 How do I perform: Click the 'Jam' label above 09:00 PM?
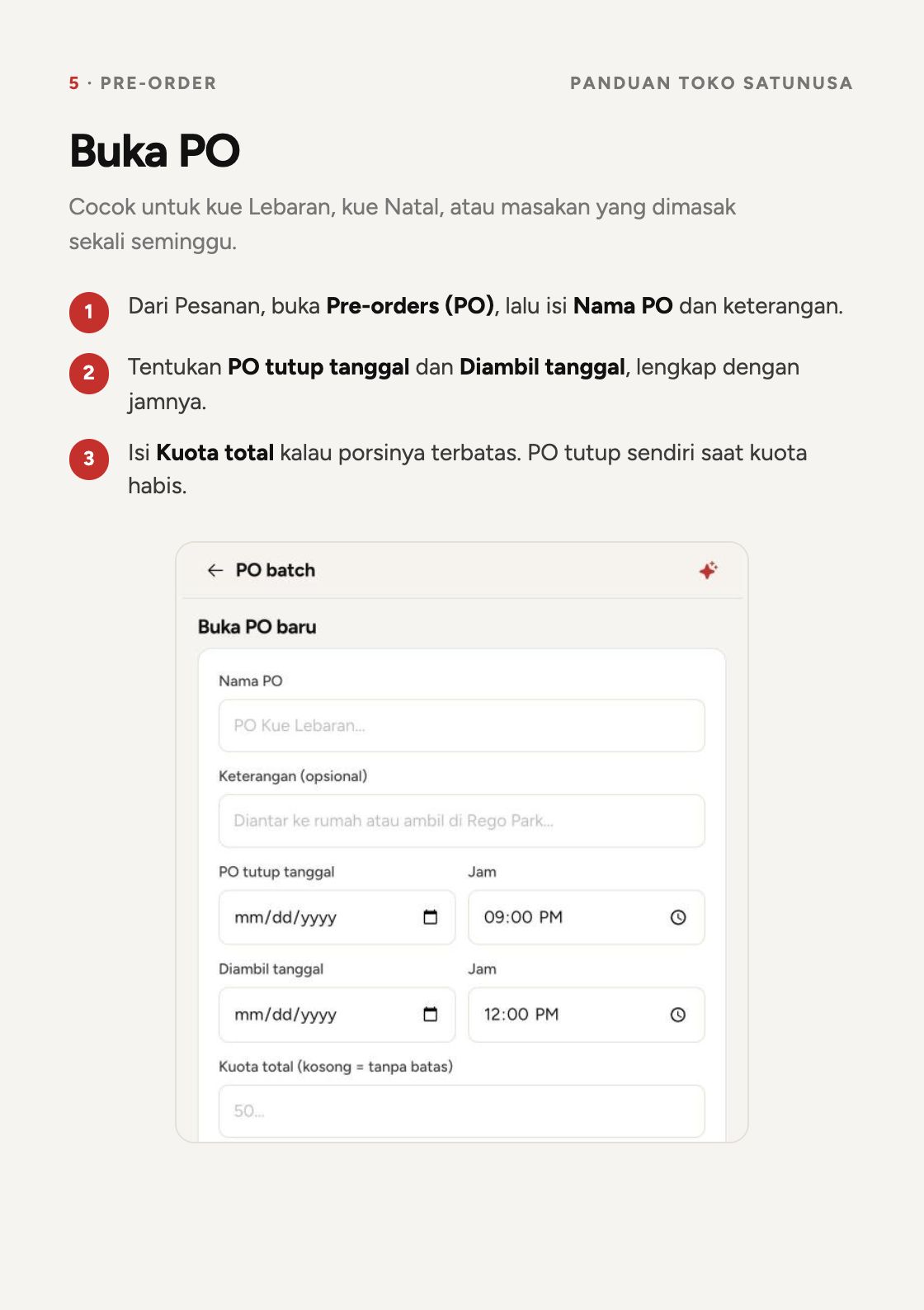point(483,872)
